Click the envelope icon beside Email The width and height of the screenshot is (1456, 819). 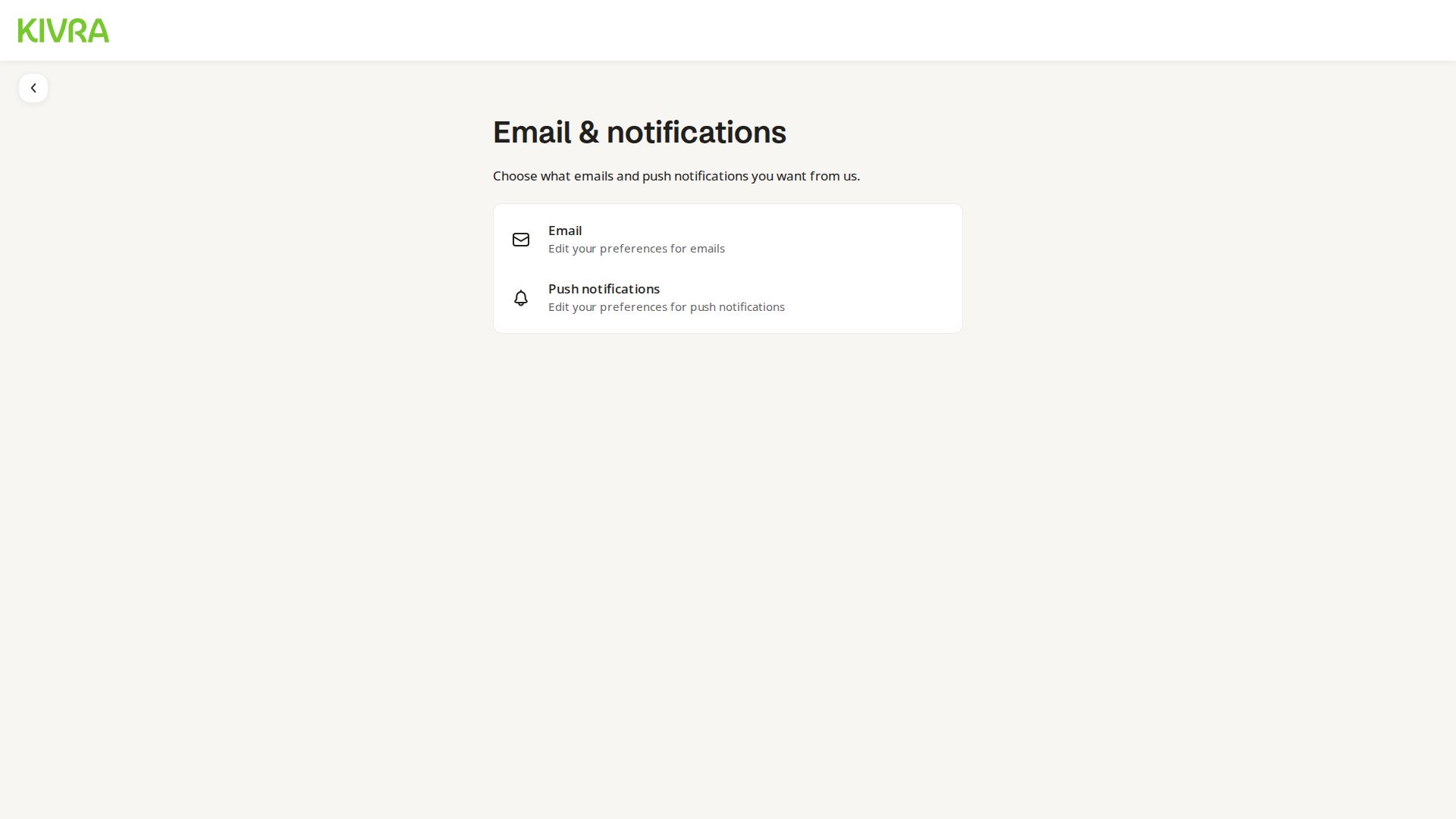tap(521, 240)
